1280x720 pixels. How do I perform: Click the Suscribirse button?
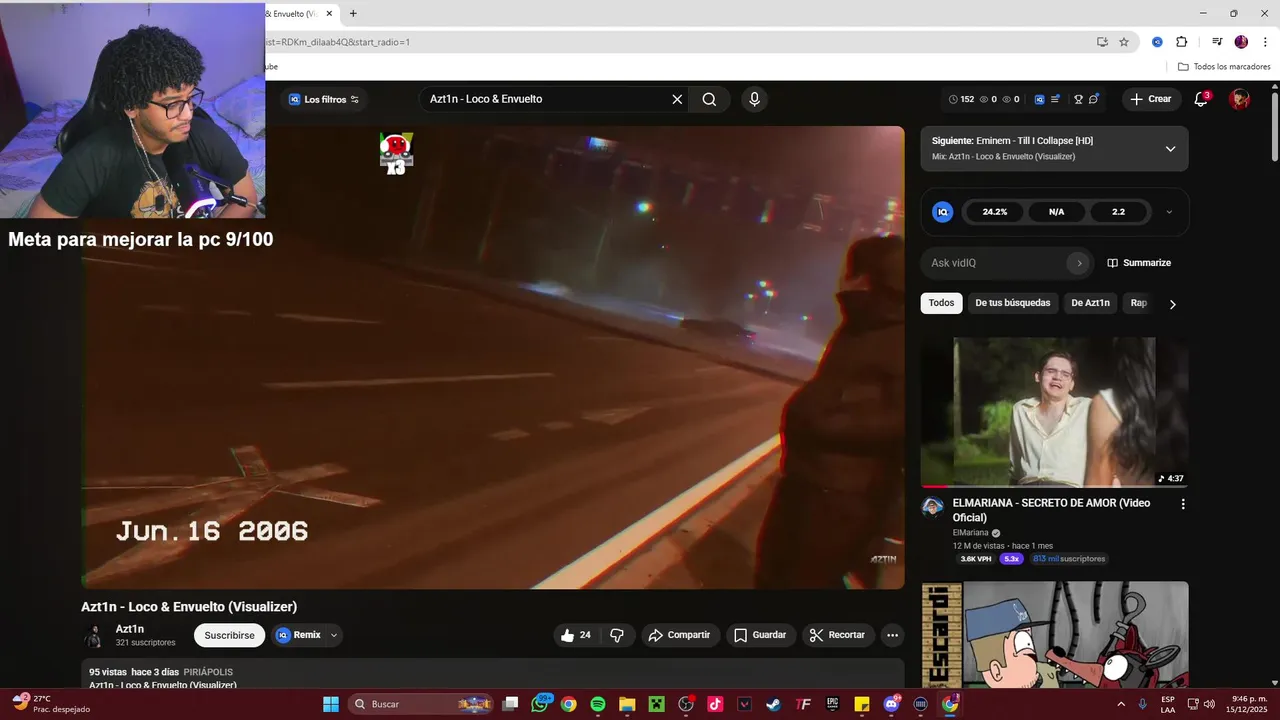pyautogui.click(x=230, y=635)
